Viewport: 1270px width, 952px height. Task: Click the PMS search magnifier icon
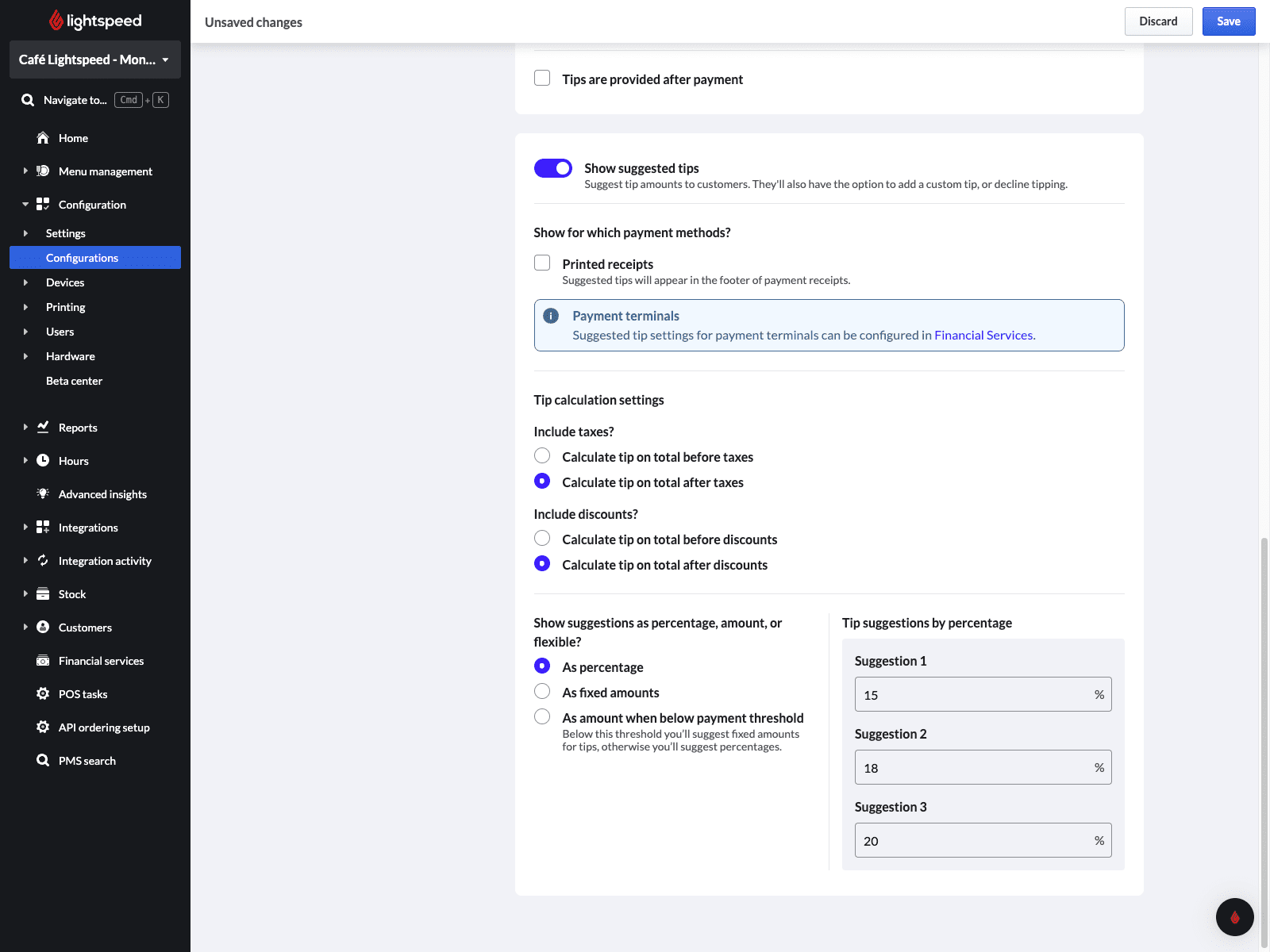pos(43,761)
